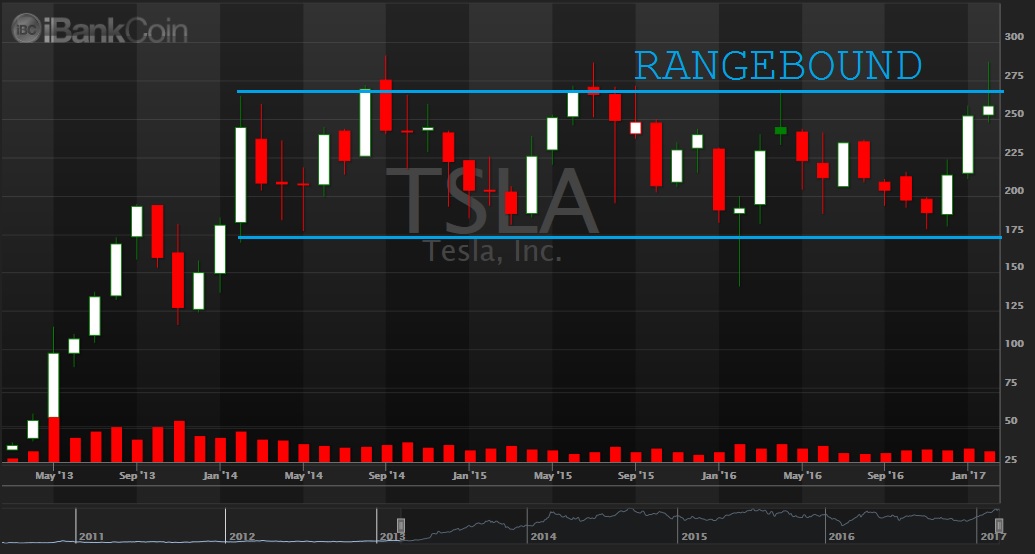This screenshot has height=554, width=1035.
Task: Click 2016 in the navigator timeline
Action: [x=844, y=537]
